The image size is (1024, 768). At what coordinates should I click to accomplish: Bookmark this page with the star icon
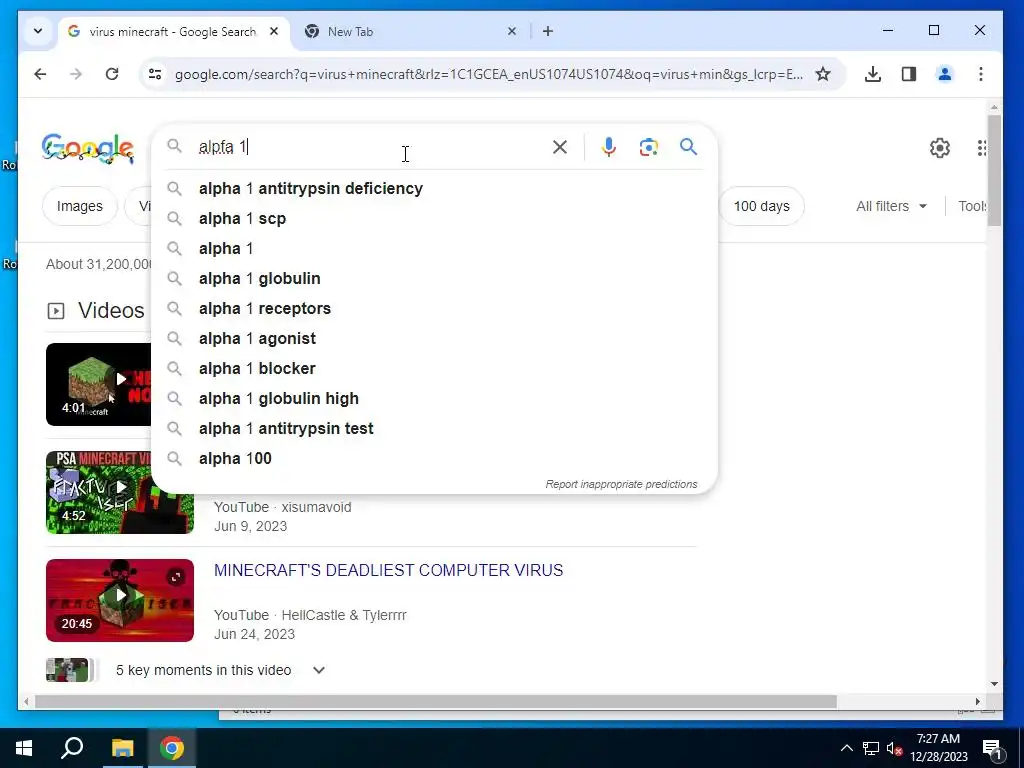[x=823, y=74]
